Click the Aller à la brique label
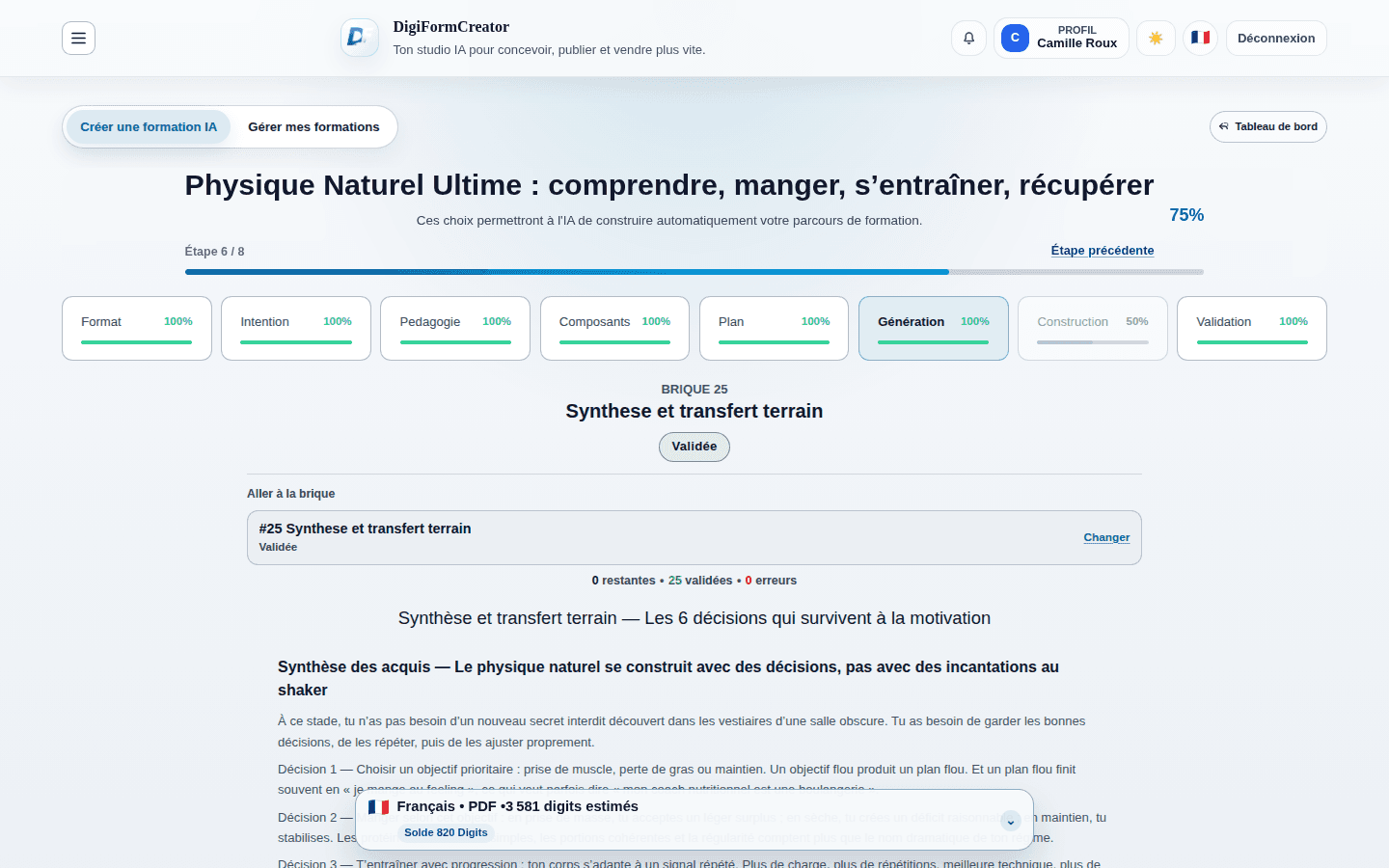1389x868 pixels. (x=291, y=494)
